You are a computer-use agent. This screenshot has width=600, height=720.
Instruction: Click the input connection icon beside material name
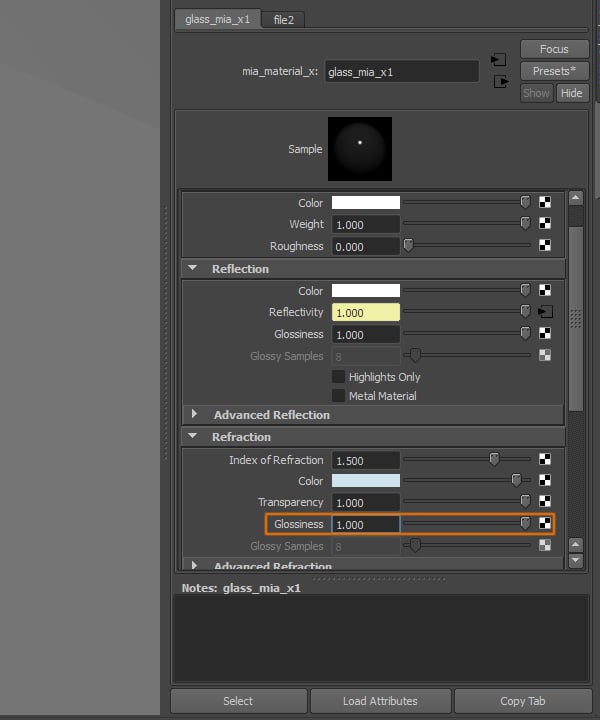coord(499,61)
